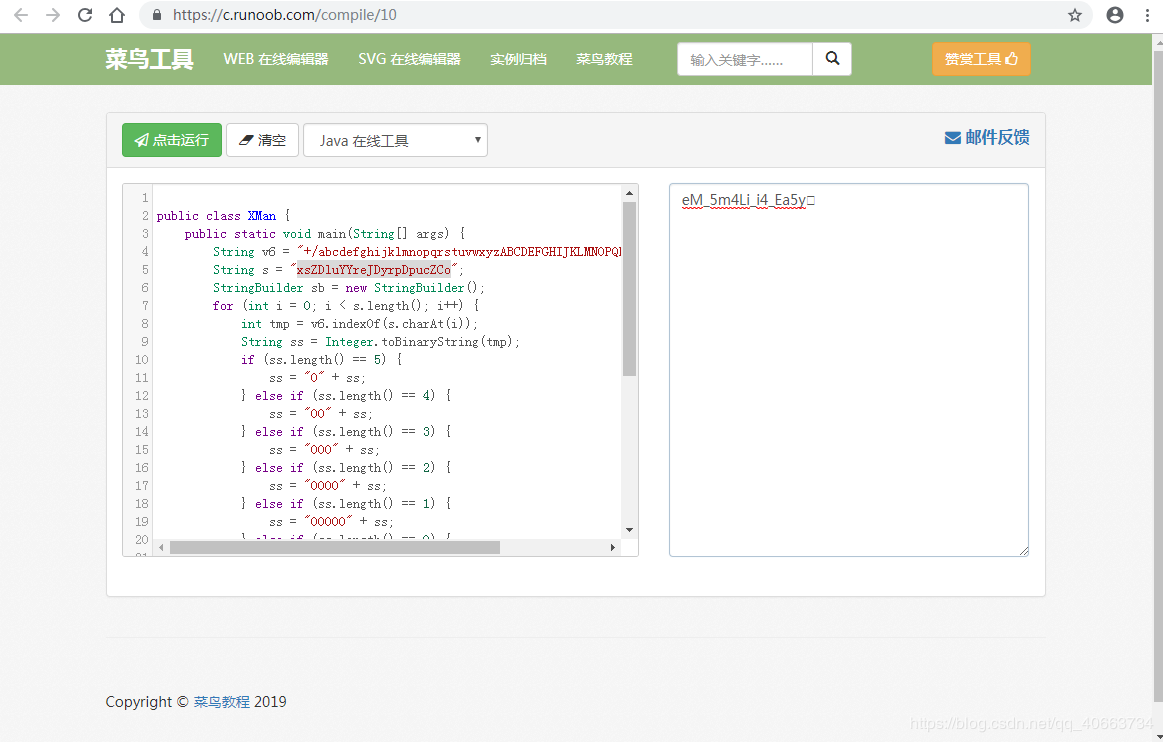This screenshot has height=742, width=1163.
Task: Click the code editor up scroll arrow
Action: [630, 193]
